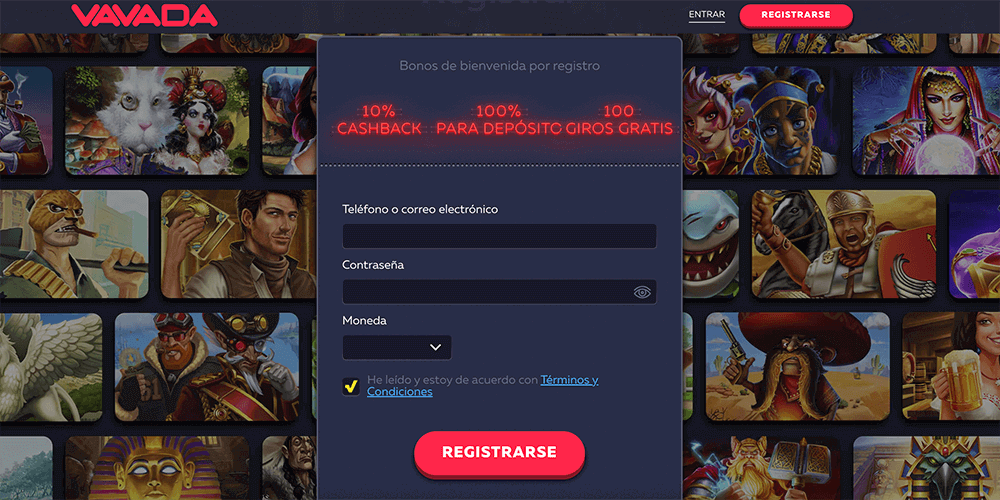Screen dimensions: 1000x500
Task: Open the explorer holding book game thumbnail
Action: (239, 244)
